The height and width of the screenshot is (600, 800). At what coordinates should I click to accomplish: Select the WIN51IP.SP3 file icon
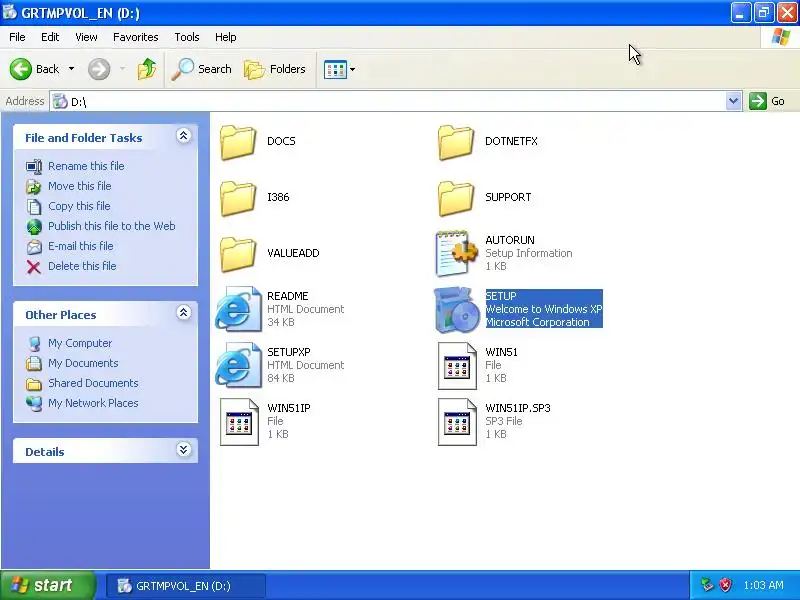(457, 422)
